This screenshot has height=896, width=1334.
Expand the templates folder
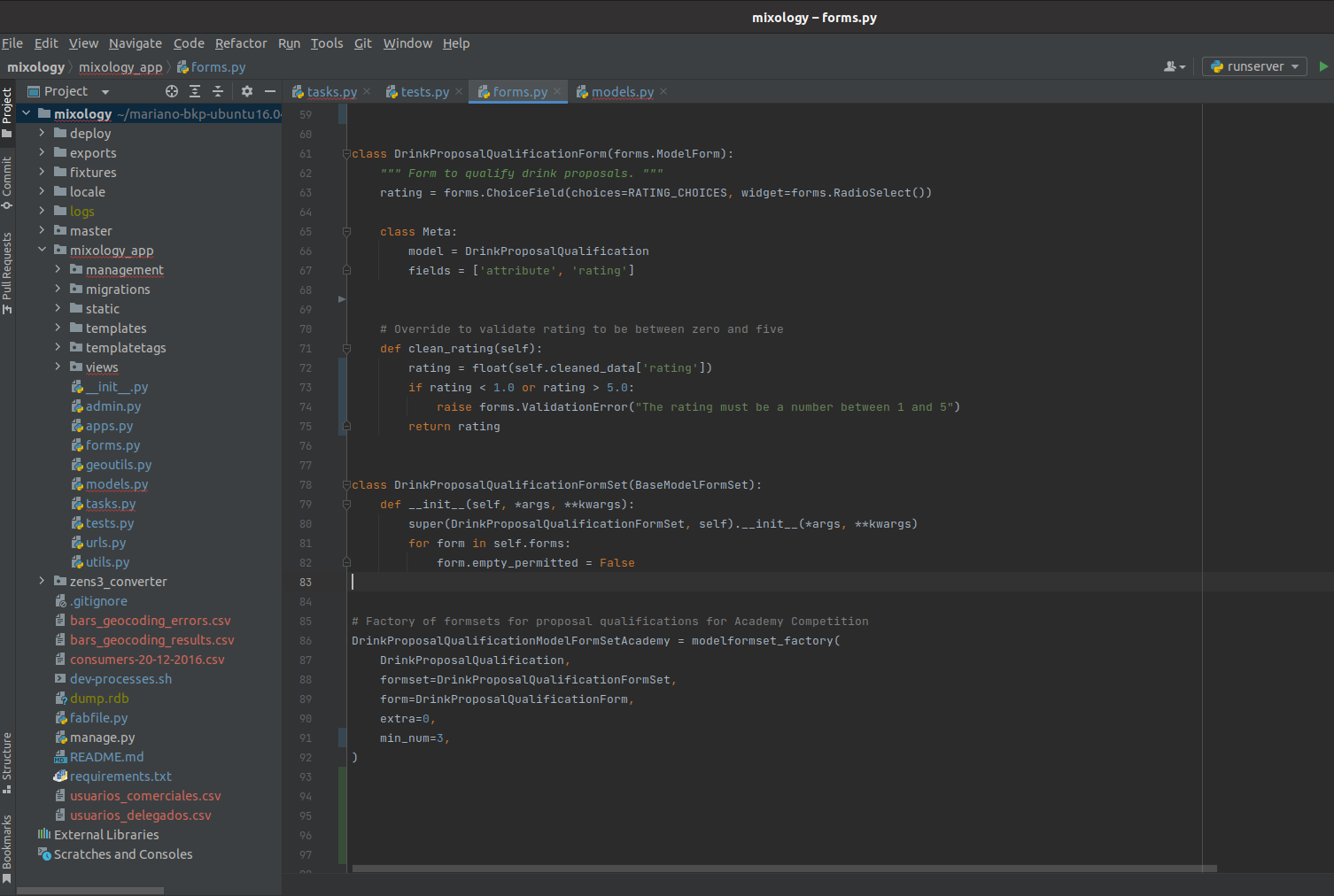[x=58, y=328]
